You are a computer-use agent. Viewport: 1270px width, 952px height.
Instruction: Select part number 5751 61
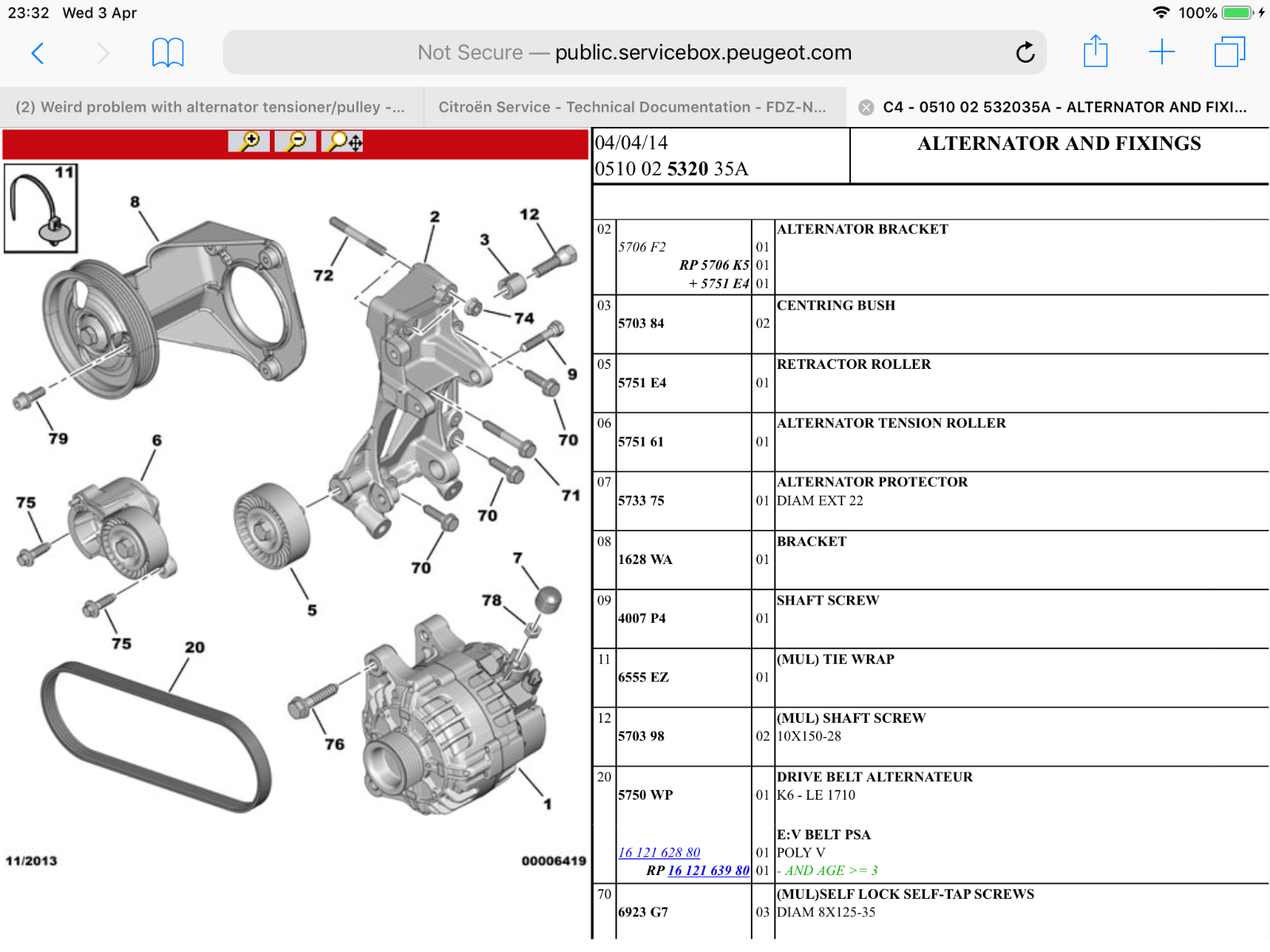641,442
